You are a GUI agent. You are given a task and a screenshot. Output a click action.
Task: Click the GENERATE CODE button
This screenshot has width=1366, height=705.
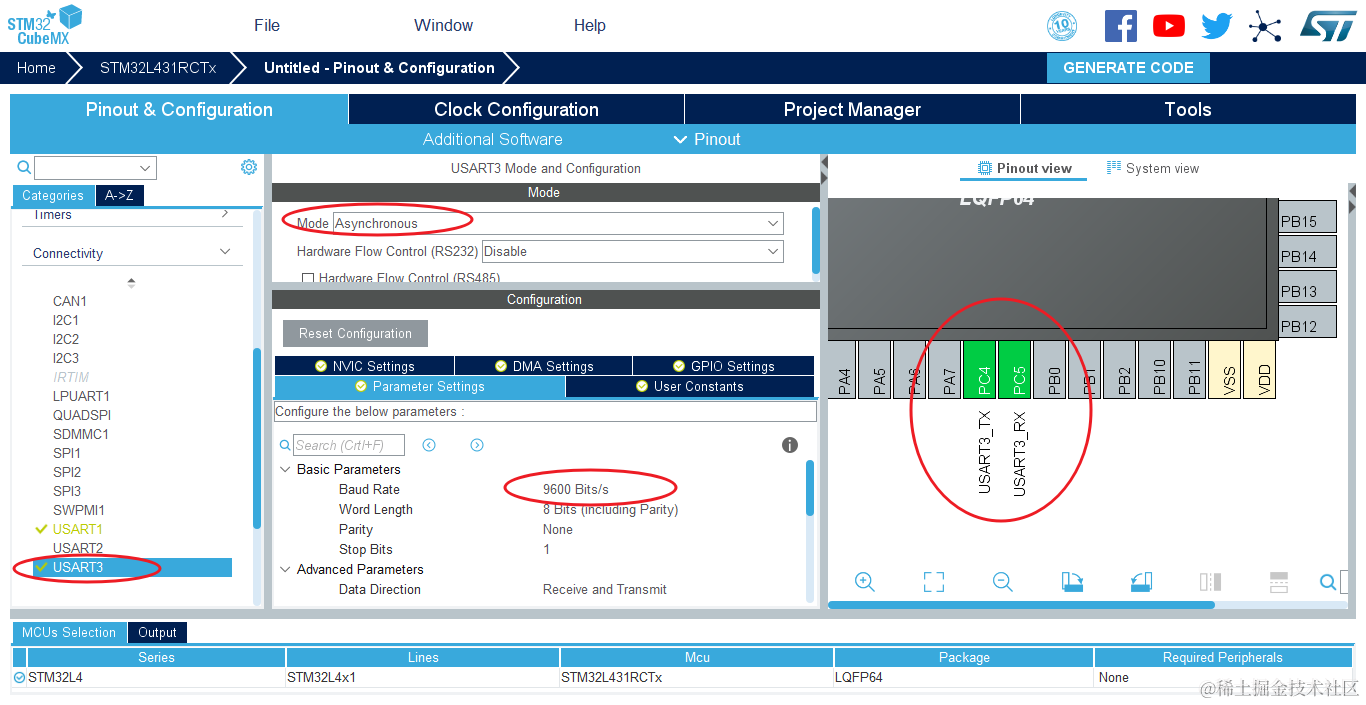1128,68
